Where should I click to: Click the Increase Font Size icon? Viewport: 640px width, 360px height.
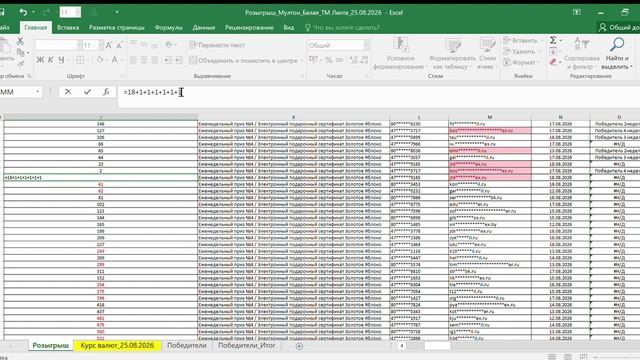[109, 45]
